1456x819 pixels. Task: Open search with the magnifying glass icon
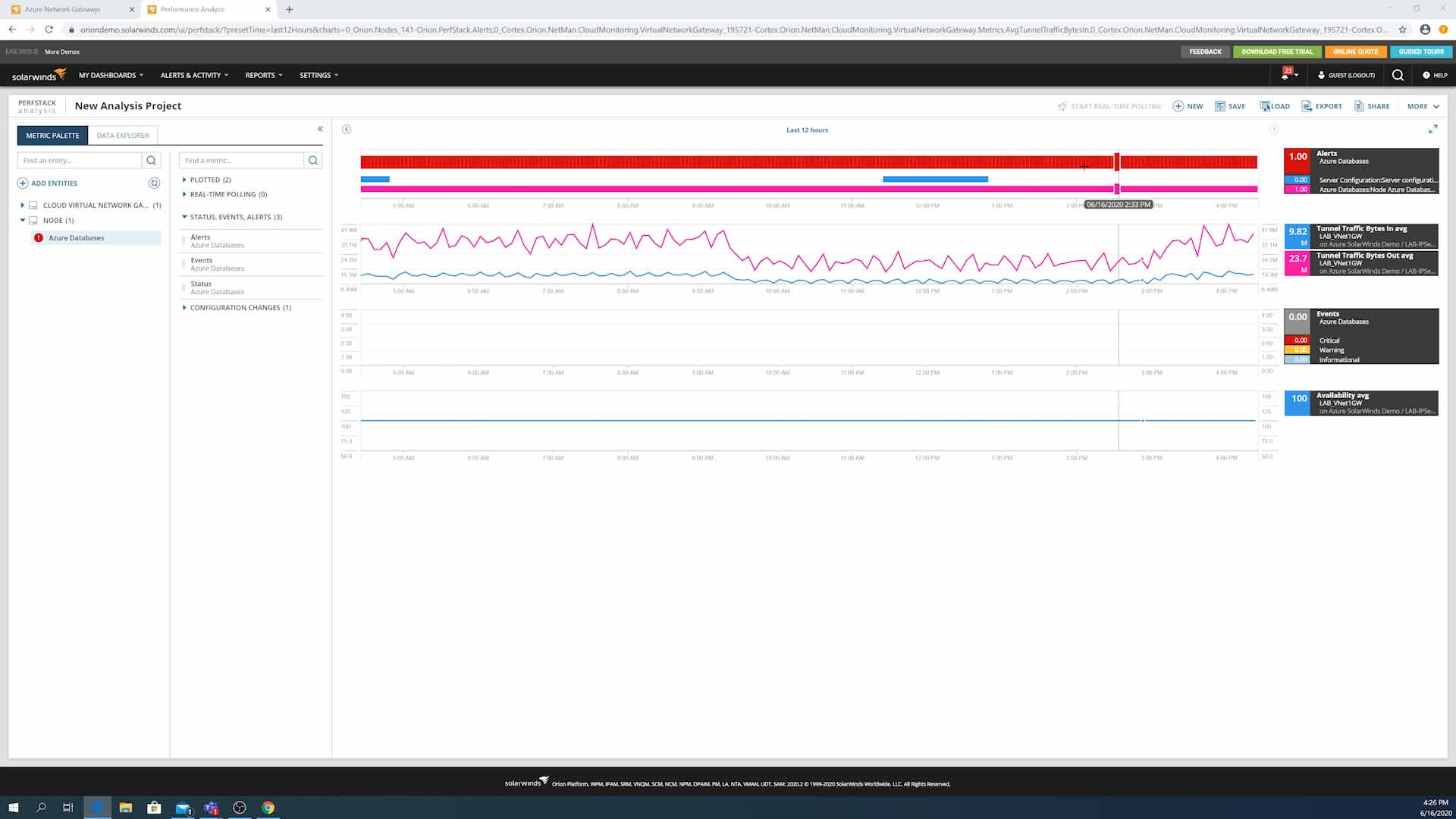tap(1398, 75)
